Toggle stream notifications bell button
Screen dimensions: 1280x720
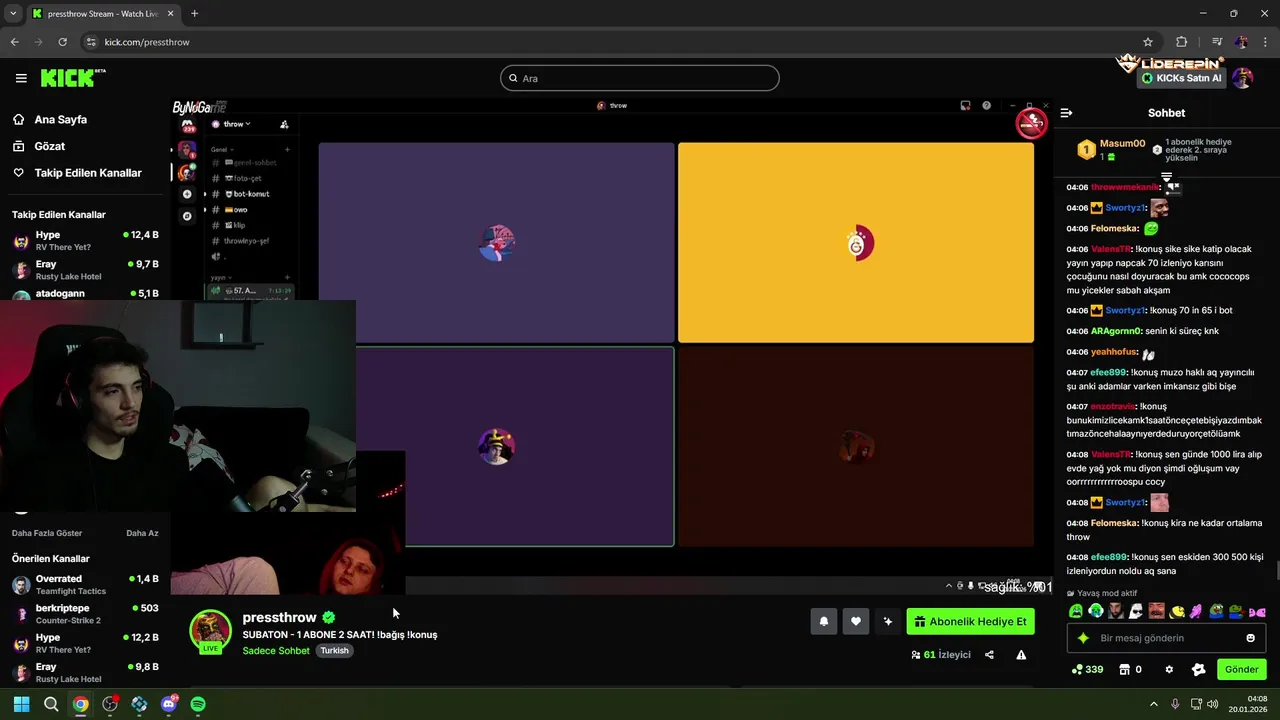click(x=824, y=621)
